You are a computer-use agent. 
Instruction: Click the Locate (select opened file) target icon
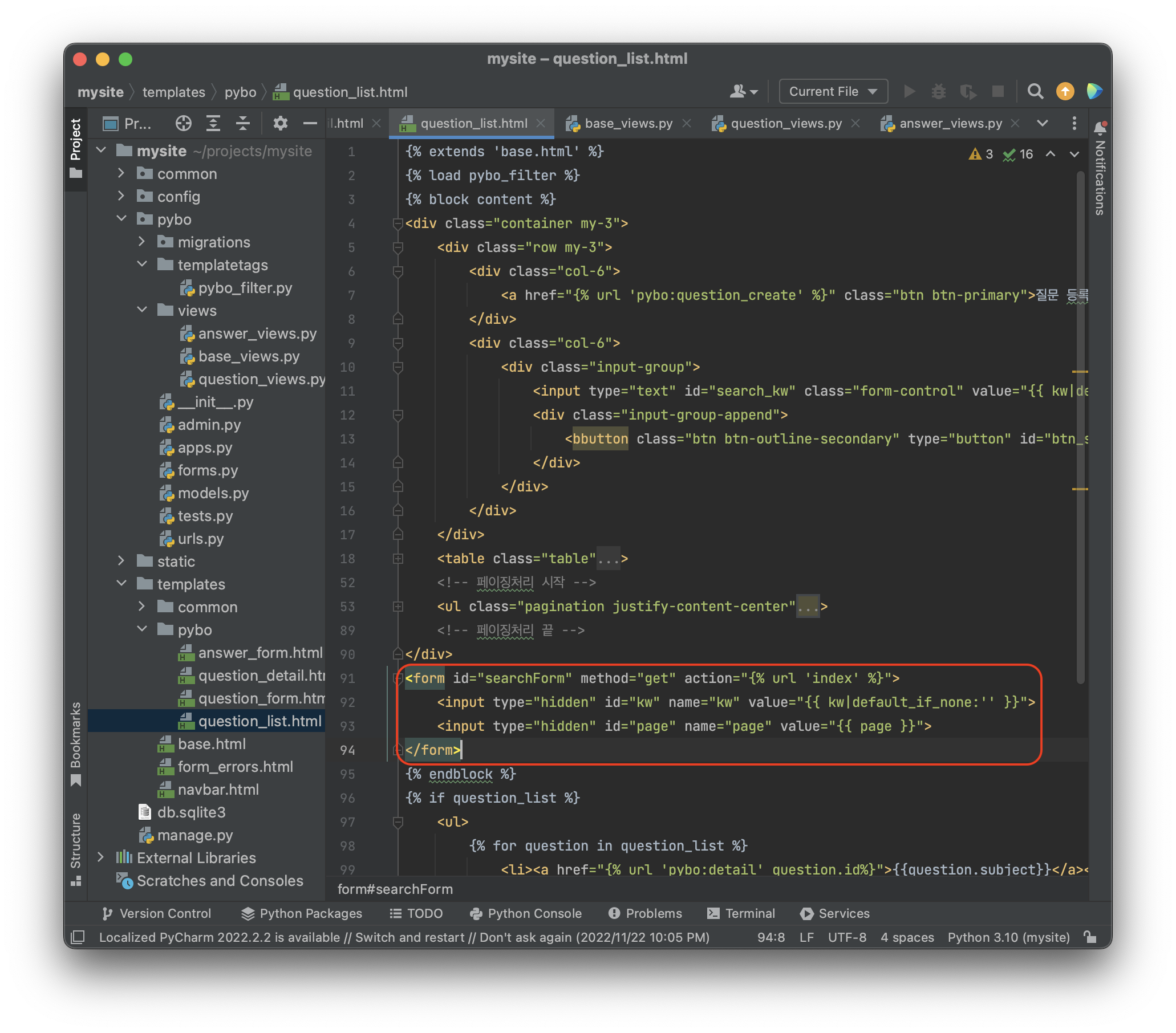click(x=183, y=123)
